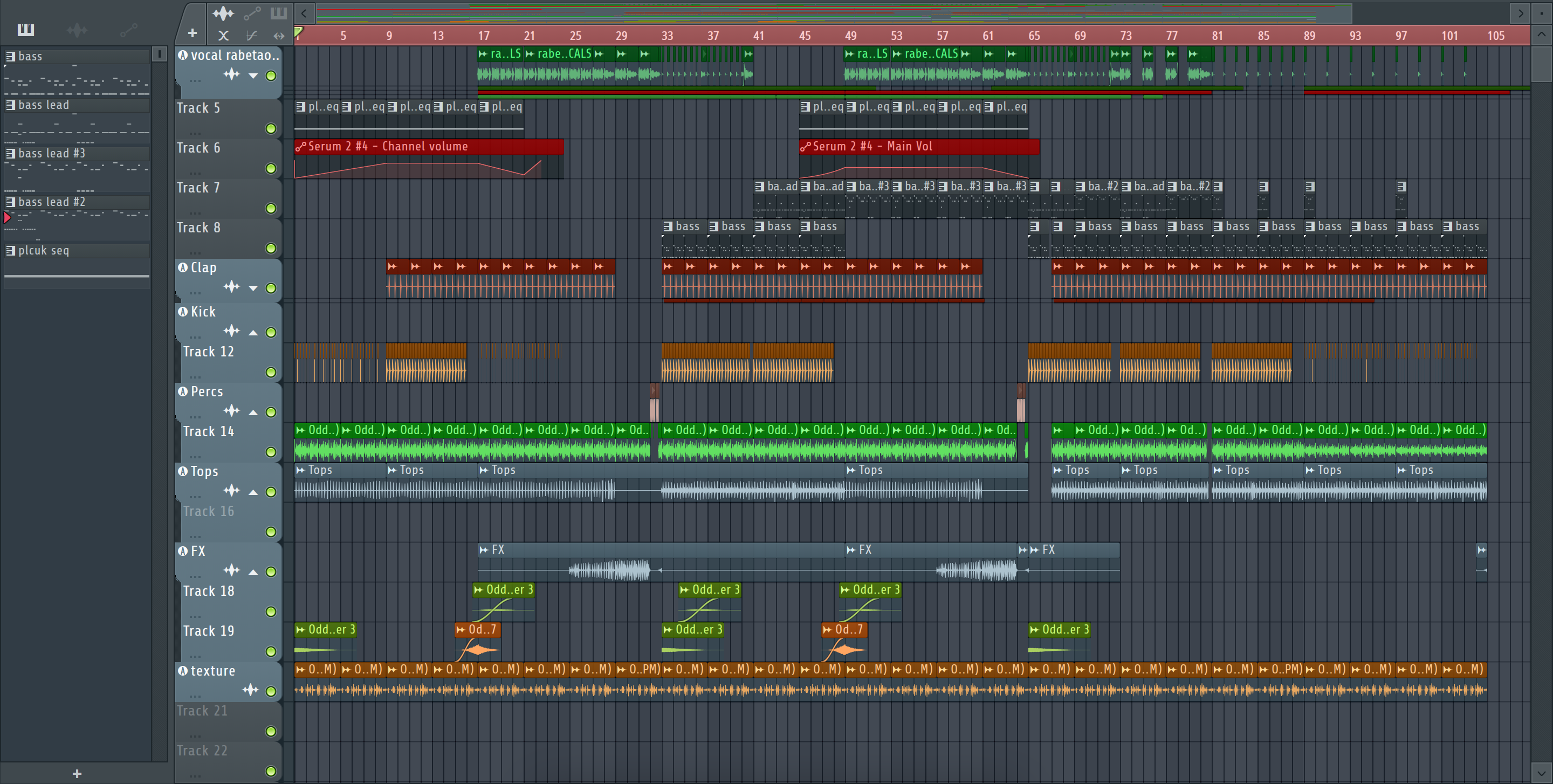Click the A icon on vocal rabetao track

point(183,55)
